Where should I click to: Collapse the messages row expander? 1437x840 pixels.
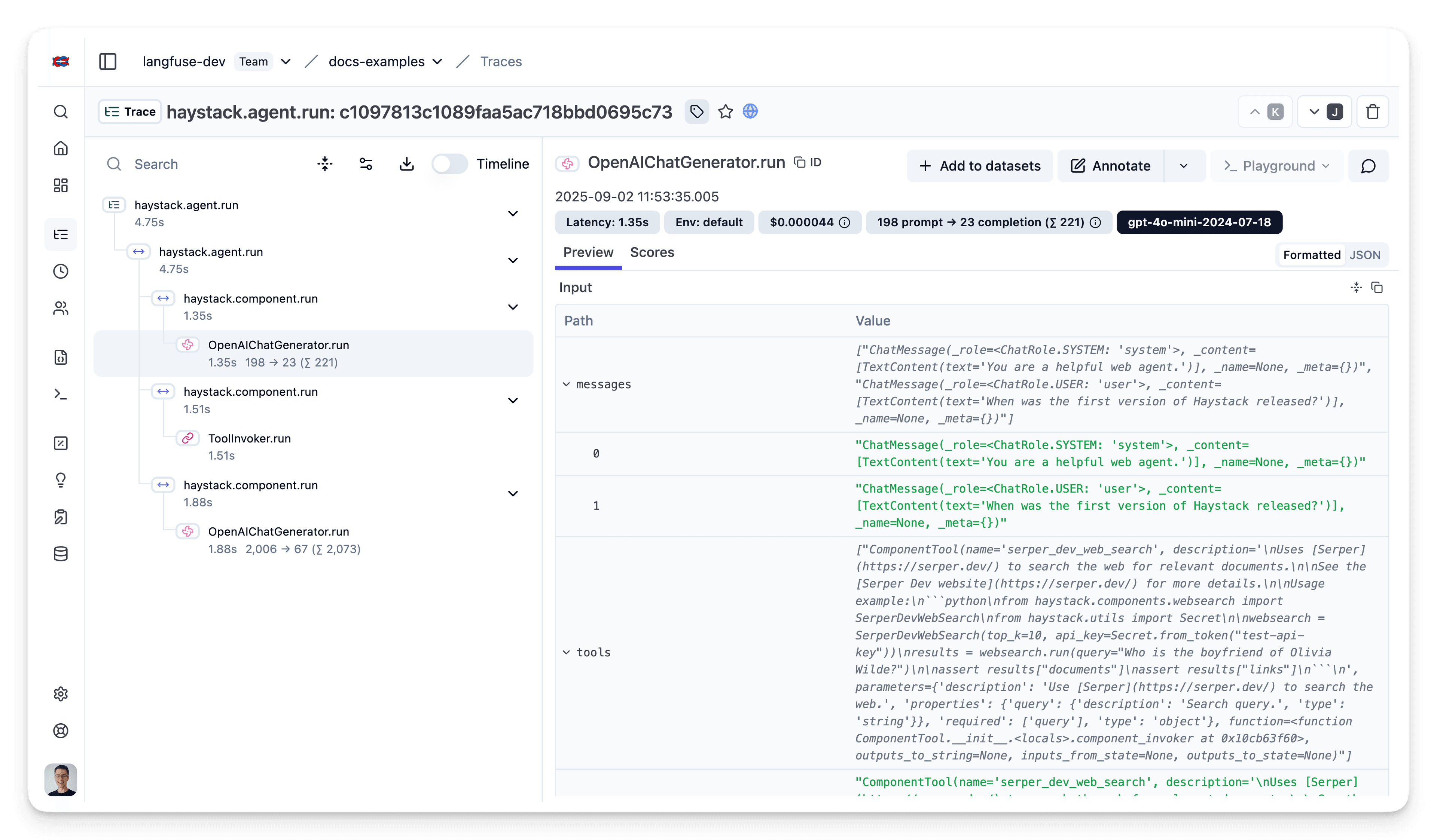pyautogui.click(x=566, y=384)
